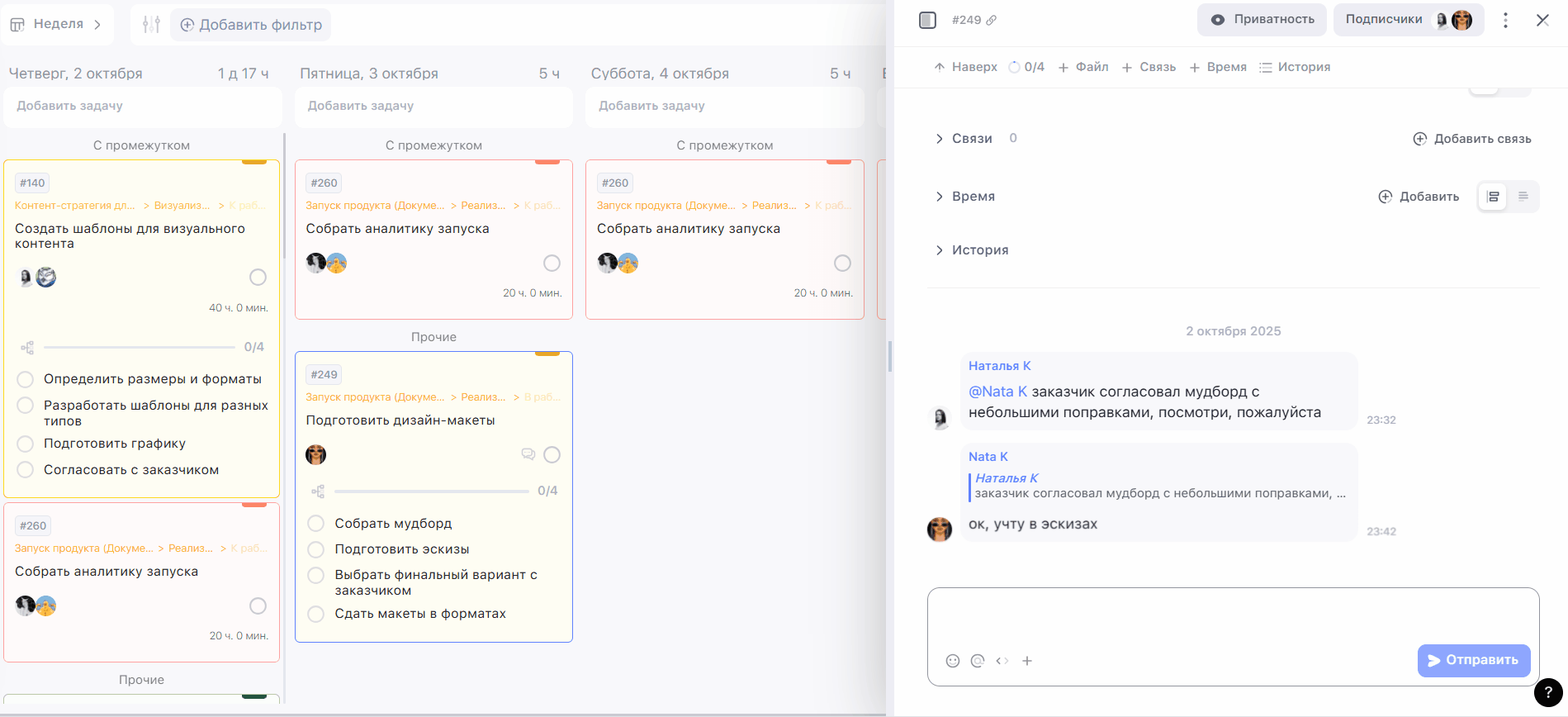Click the help question mark button

[1548, 693]
